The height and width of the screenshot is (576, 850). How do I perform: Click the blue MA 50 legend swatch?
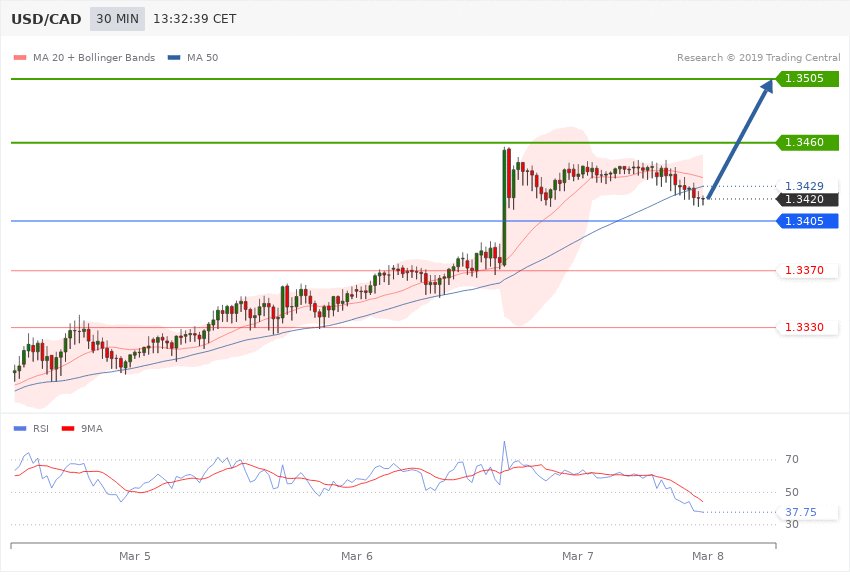(x=174, y=57)
